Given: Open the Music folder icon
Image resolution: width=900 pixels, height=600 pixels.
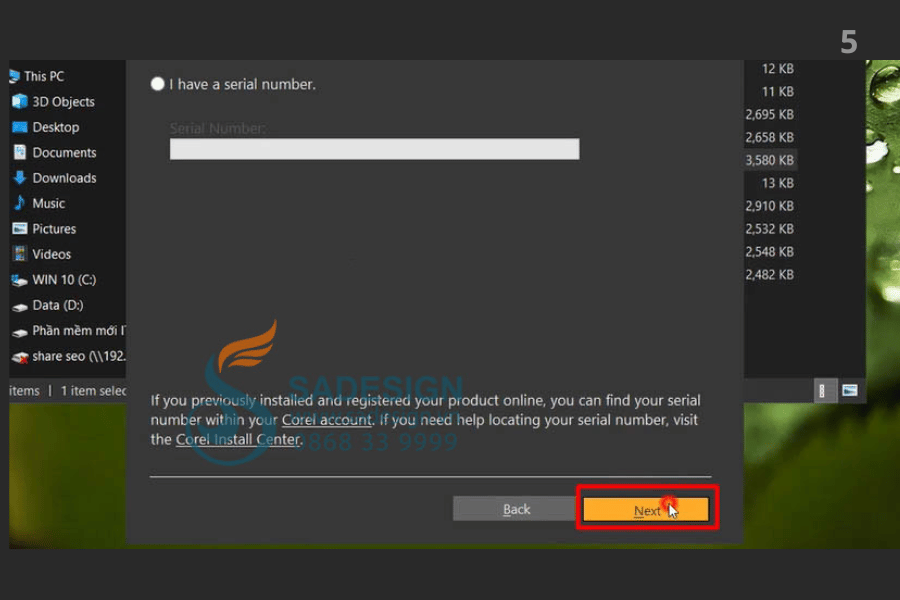Looking at the screenshot, I should pos(20,203).
